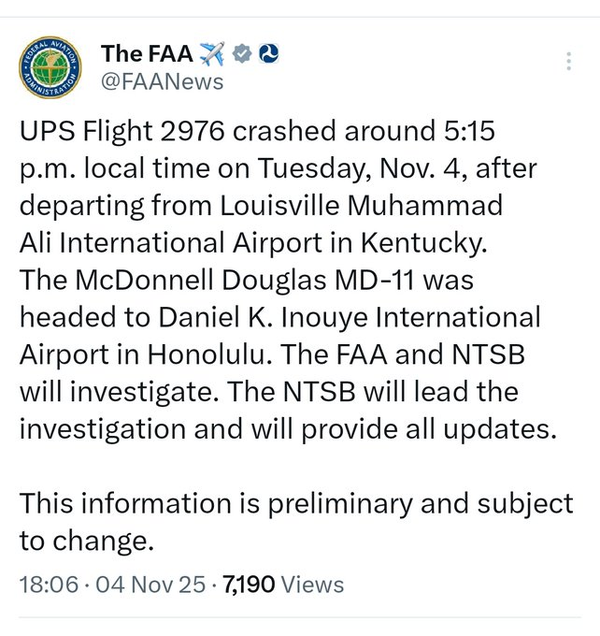
Task: Click the Views label in the footer
Action: [x=312, y=585]
